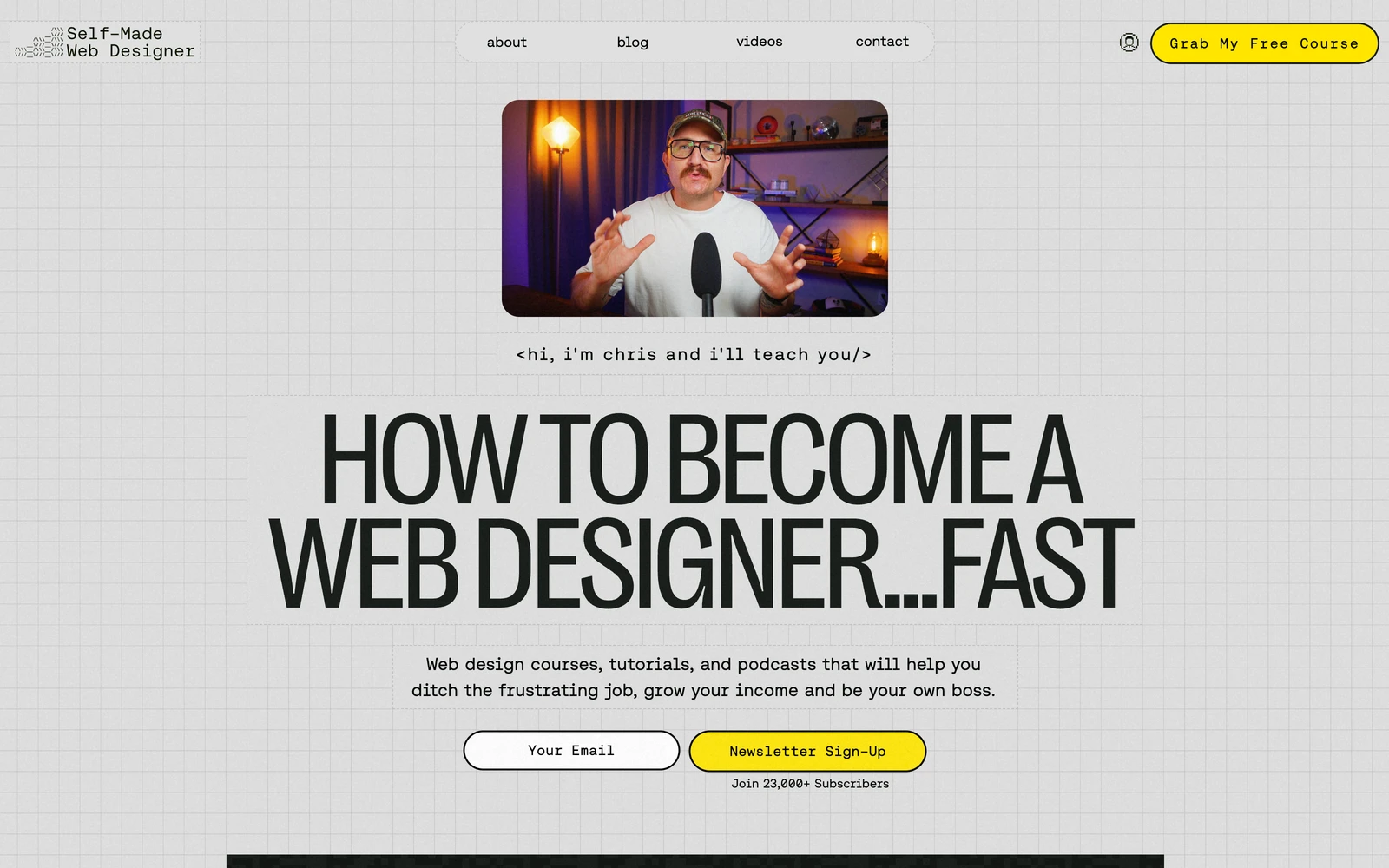Click the Chris video thumbnail
Screen dimensions: 1389x868
(694, 208)
